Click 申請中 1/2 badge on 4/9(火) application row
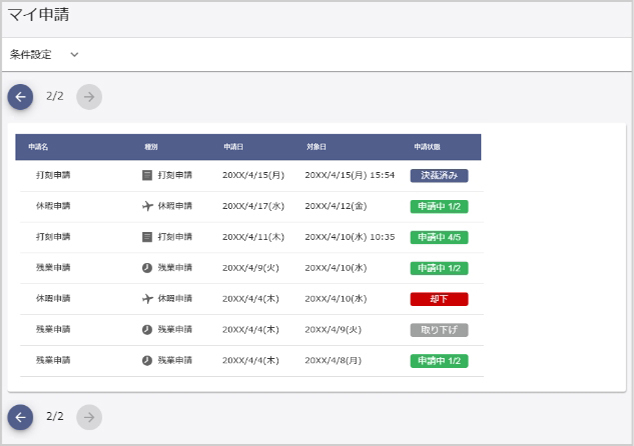Image resolution: width=634 pixels, height=446 pixels. pyautogui.click(x=439, y=268)
